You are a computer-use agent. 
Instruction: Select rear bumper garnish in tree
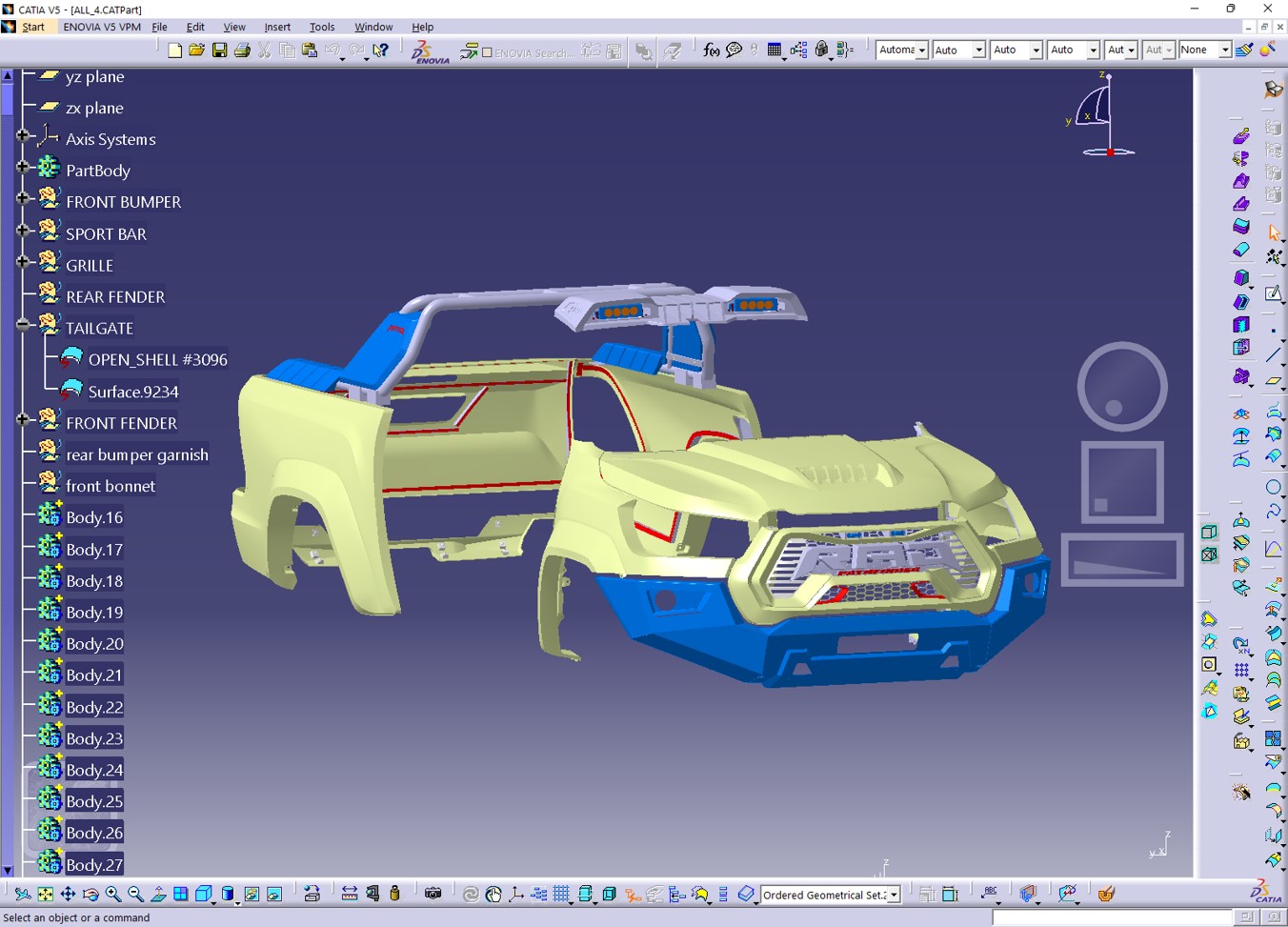(x=137, y=454)
